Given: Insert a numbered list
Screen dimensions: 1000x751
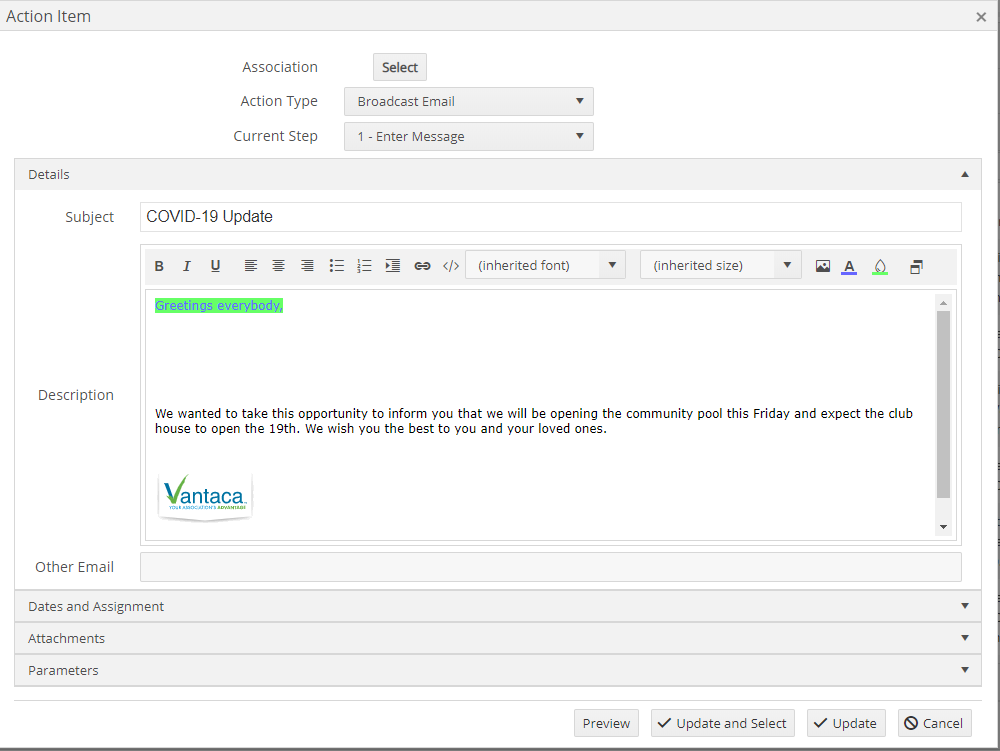Looking at the screenshot, I should pos(364,265).
